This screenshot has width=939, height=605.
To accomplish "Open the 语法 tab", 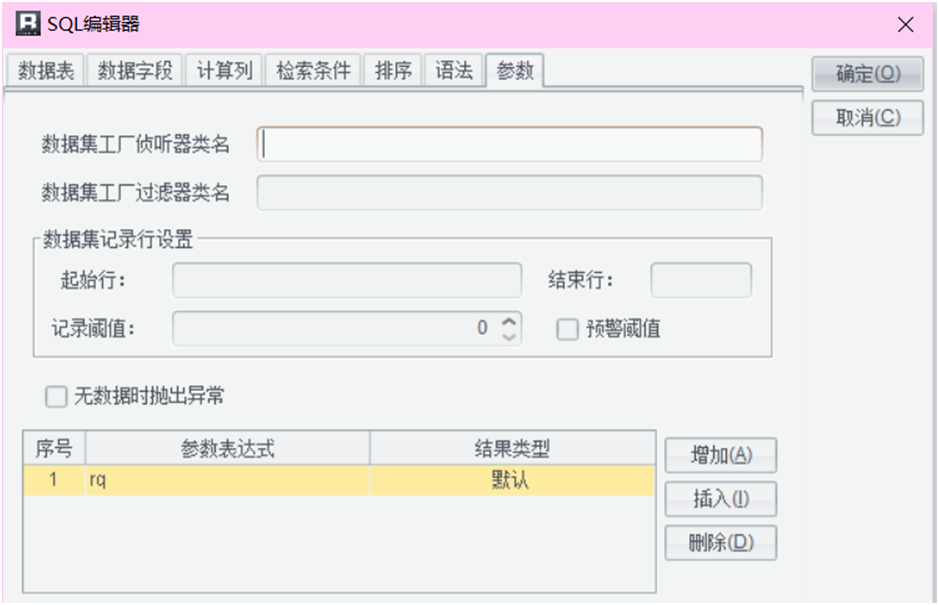I will (454, 72).
